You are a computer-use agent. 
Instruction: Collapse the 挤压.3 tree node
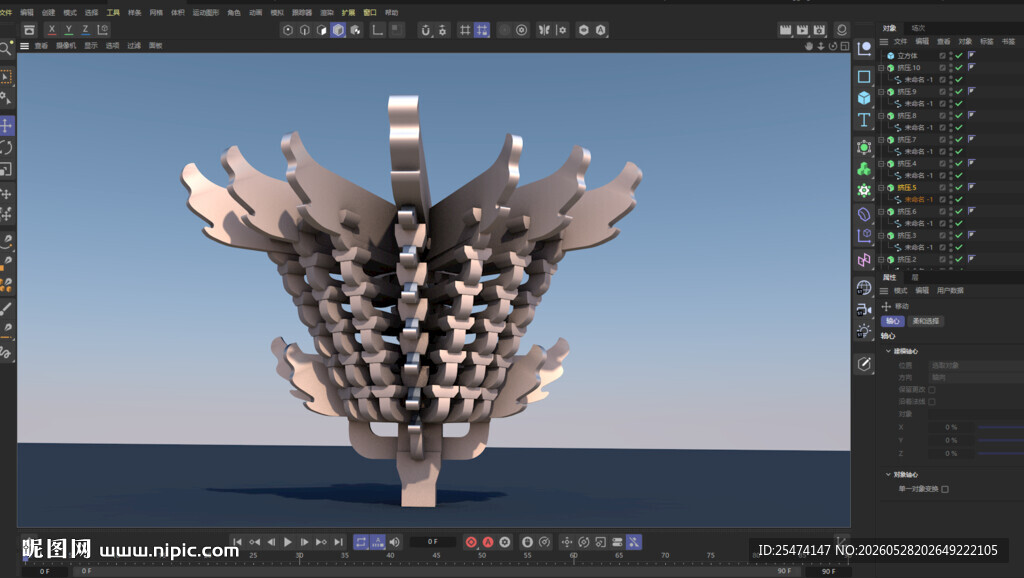[x=882, y=235]
